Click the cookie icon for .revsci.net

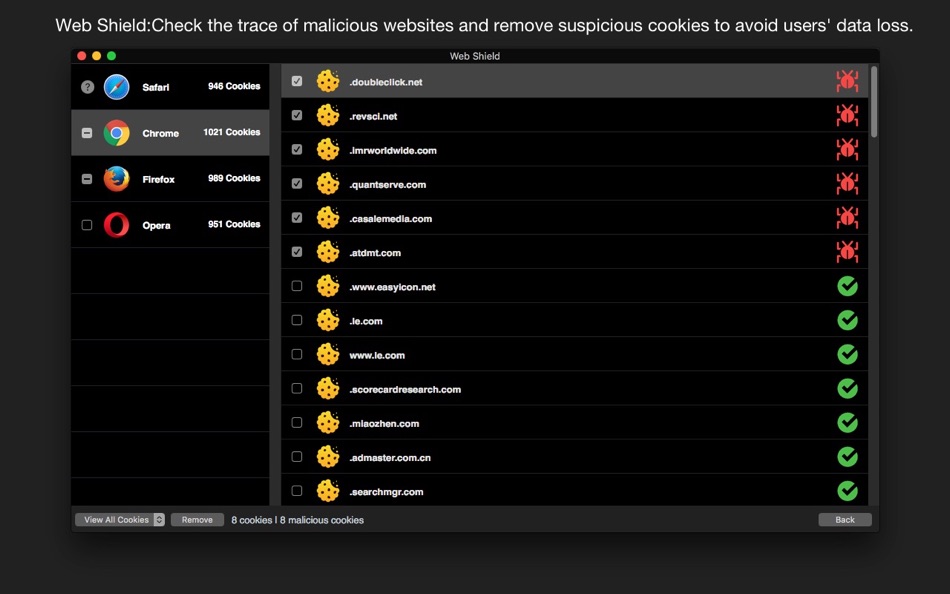tap(328, 115)
